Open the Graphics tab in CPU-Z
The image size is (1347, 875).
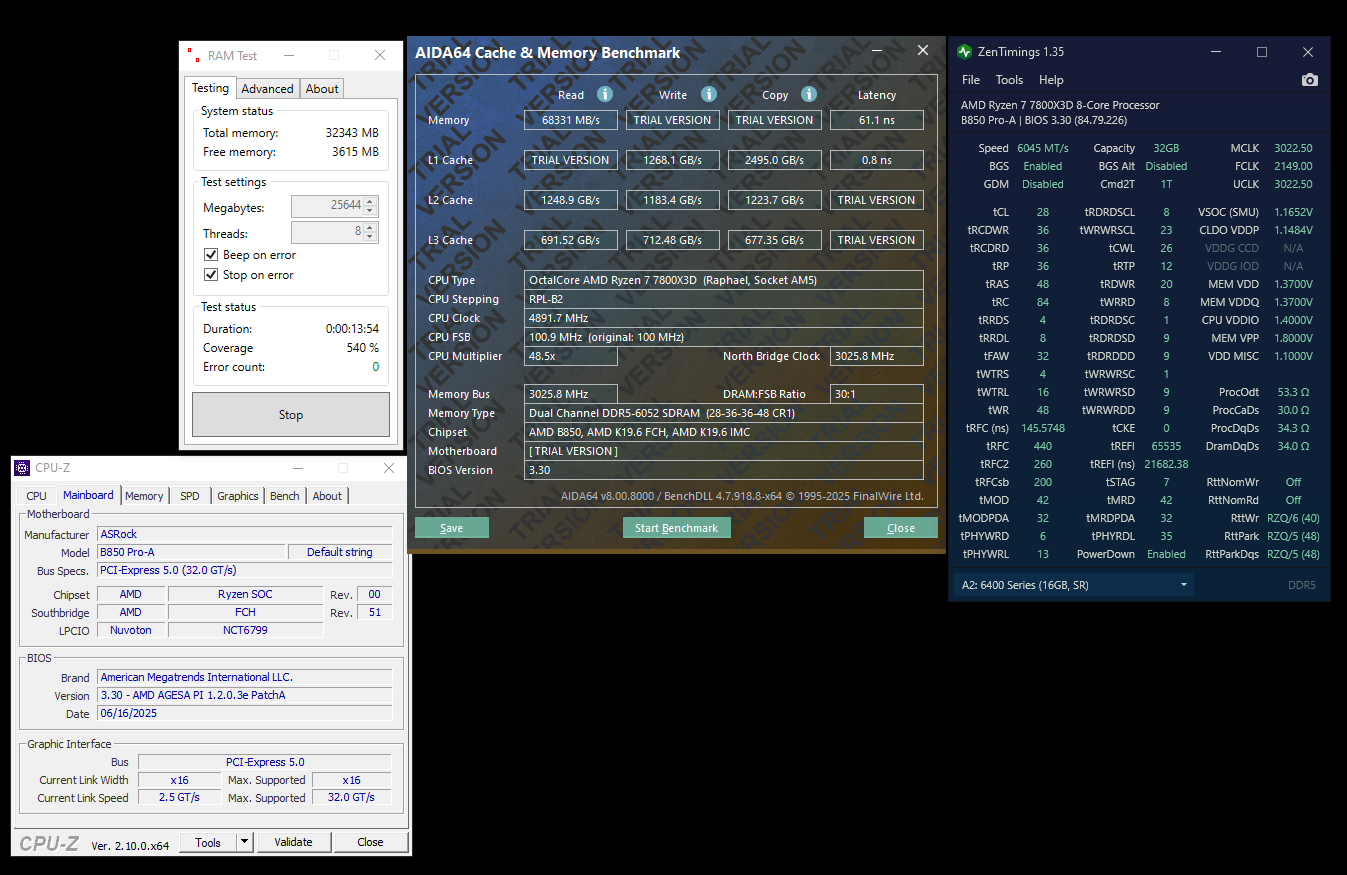238,496
